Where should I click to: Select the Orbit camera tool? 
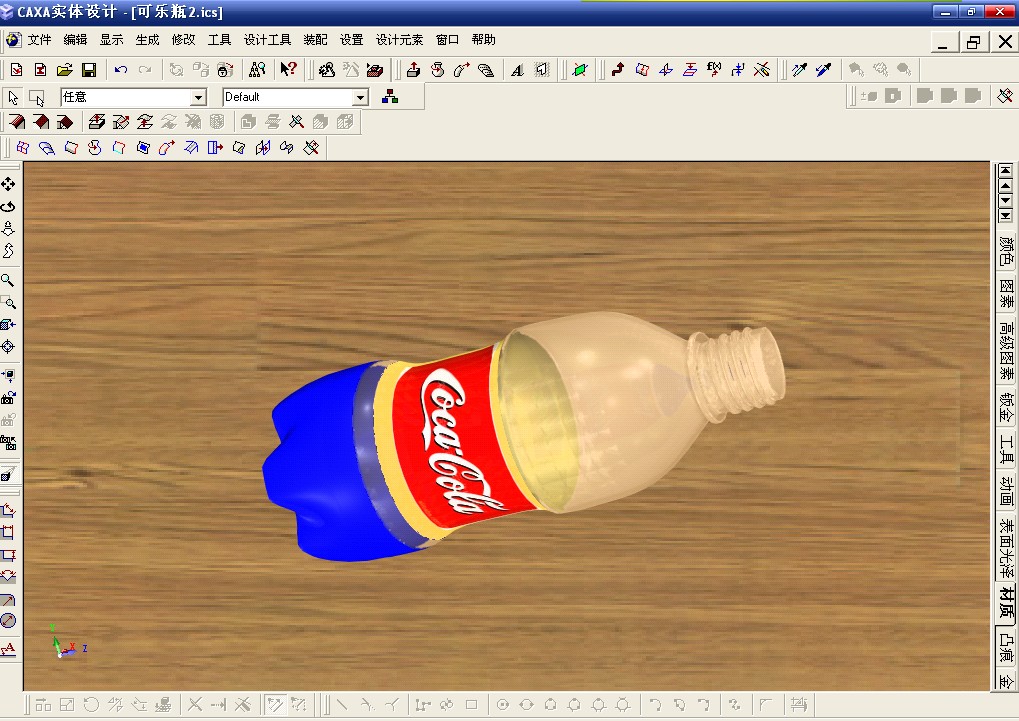(x=8, y=207)
